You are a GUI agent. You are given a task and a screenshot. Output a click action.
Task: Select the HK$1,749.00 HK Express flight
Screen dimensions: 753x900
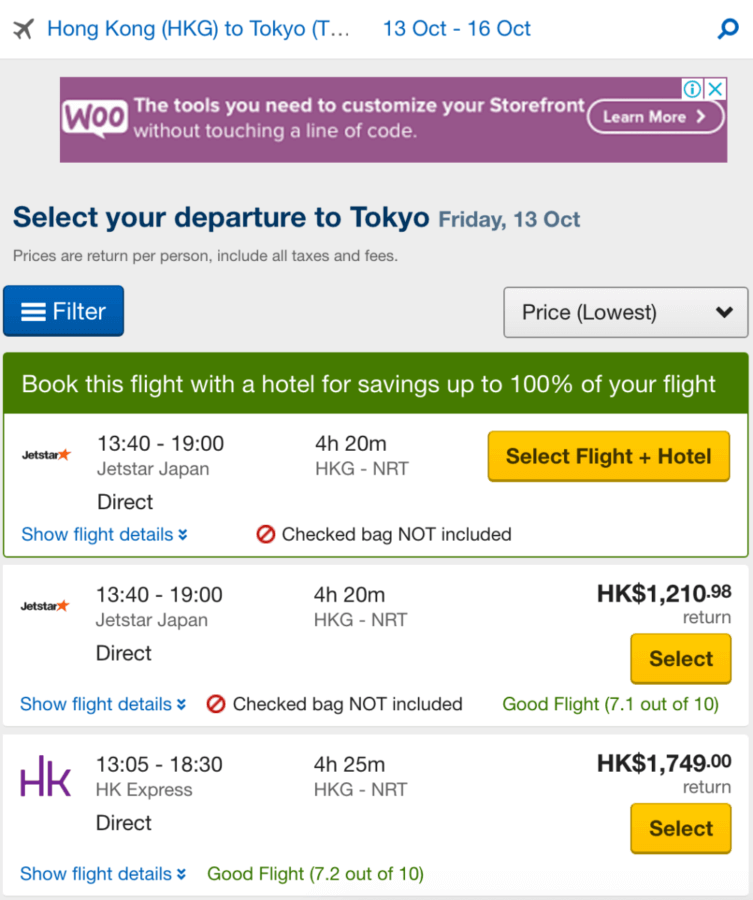click(x=681, y=829)
